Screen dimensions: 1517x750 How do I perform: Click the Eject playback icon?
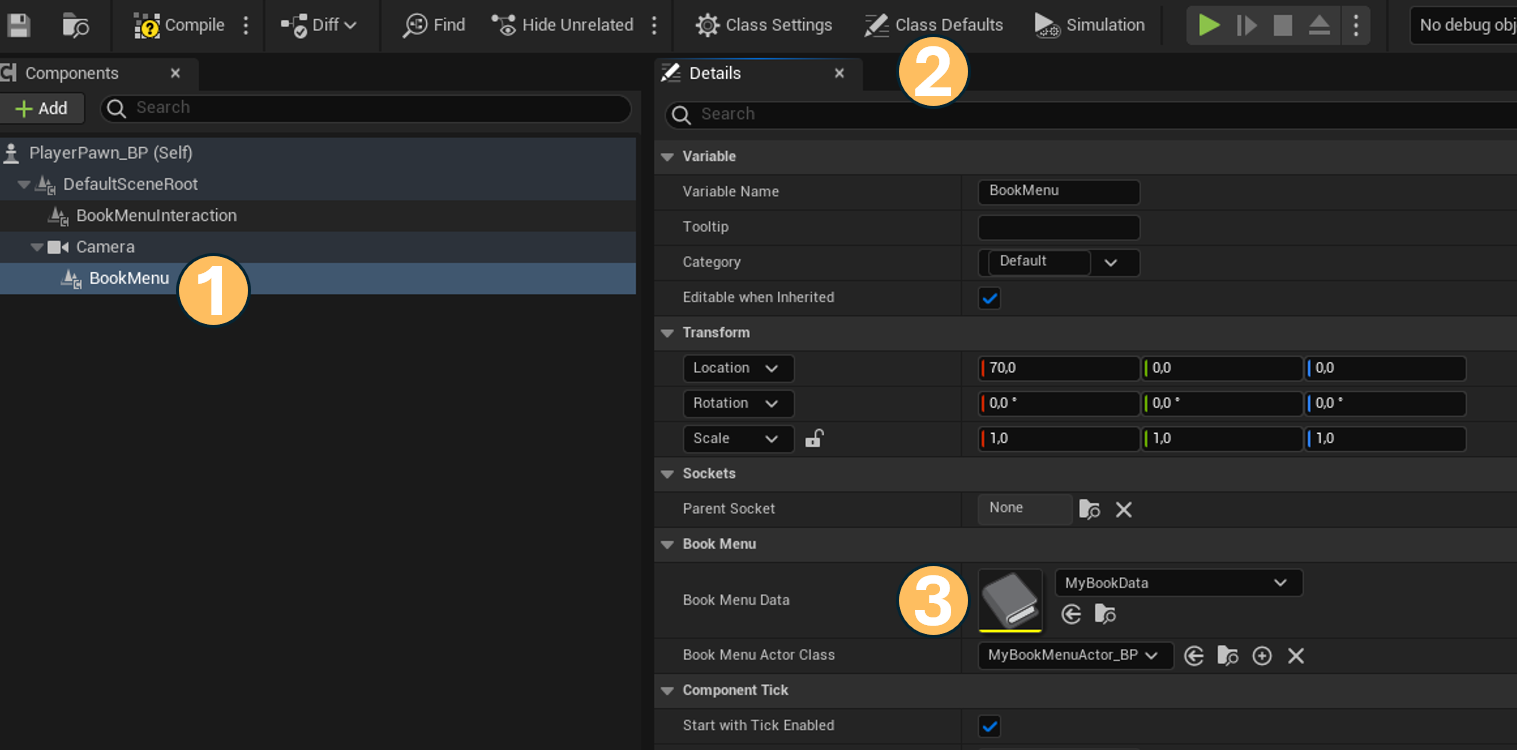tap(1319, 25)
